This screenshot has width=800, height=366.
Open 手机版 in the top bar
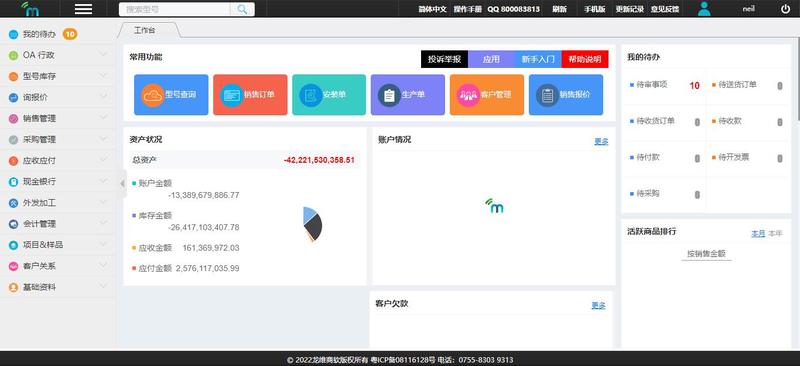pyautogui.click(x=594, y=9)
